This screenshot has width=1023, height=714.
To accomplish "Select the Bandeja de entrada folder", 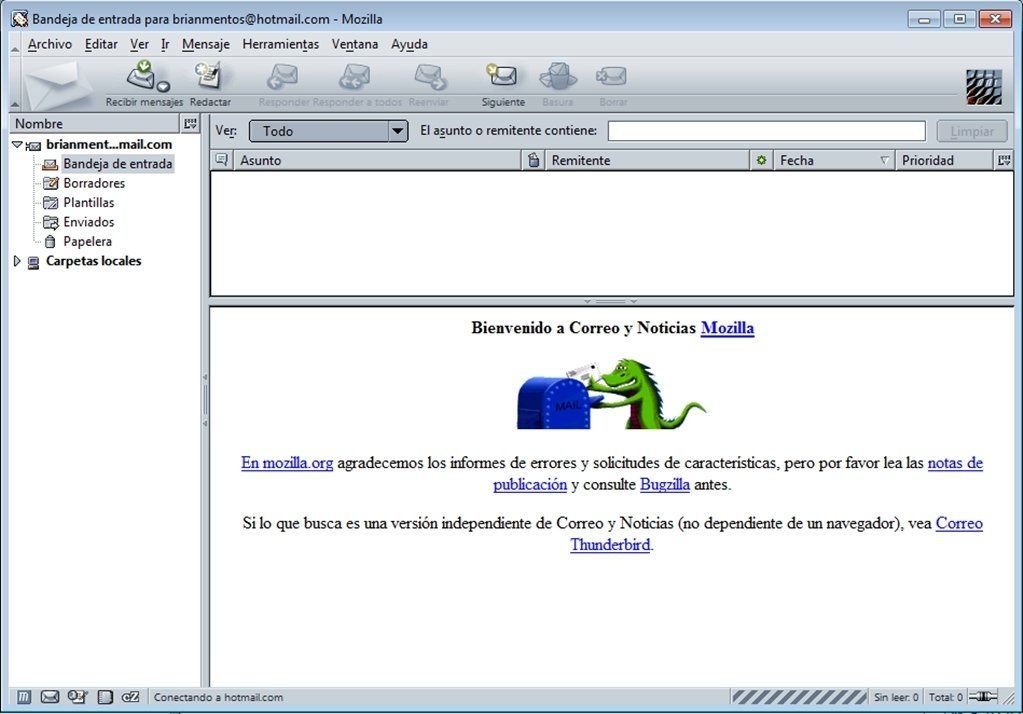I will click(117, 164).
